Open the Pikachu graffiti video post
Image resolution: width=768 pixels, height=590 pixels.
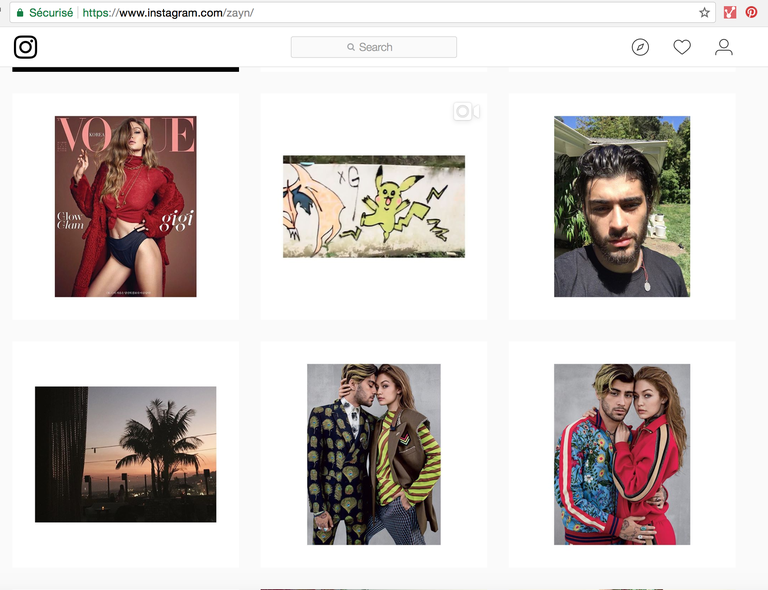pyautogui.click(x=374, y=207)
